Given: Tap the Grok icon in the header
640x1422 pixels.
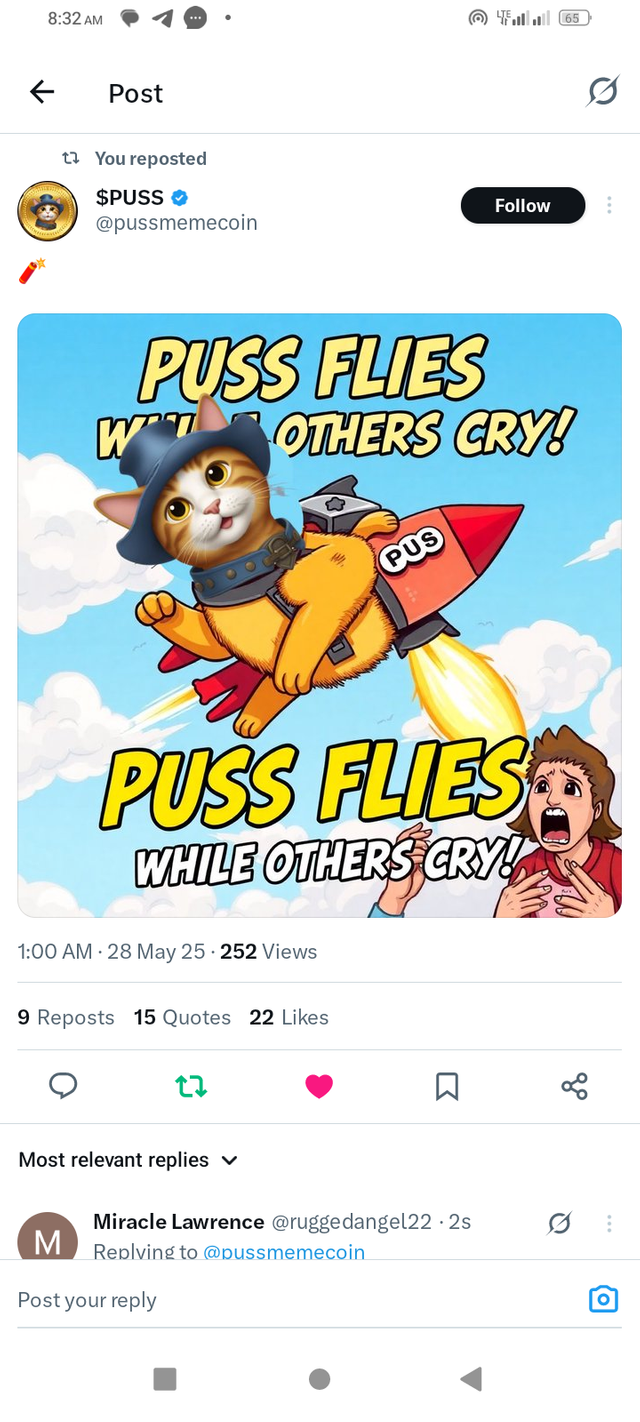Looking at the screenshot, I should pos(602,93).
